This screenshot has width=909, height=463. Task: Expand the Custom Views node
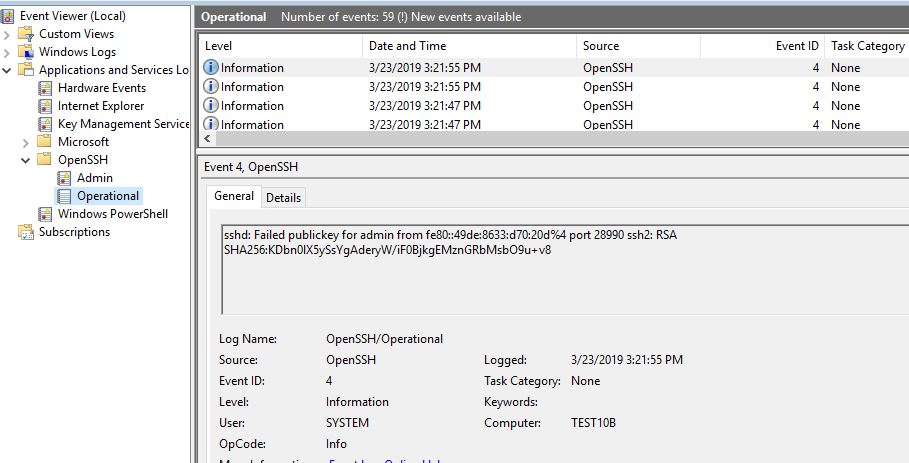pyautogui.click(x=7, y=35)
